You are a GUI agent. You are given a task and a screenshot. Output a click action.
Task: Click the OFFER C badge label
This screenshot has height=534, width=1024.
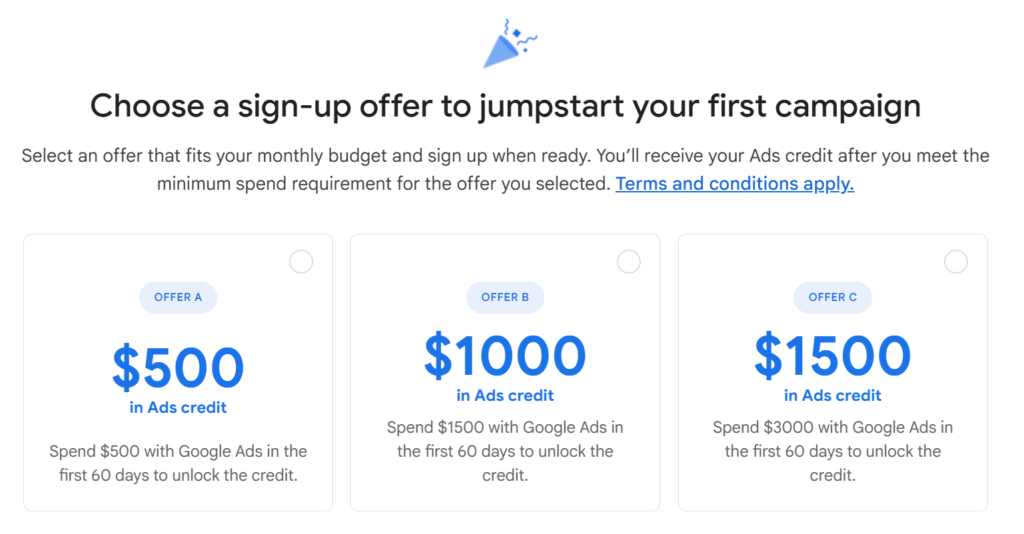tap(833, 297)
